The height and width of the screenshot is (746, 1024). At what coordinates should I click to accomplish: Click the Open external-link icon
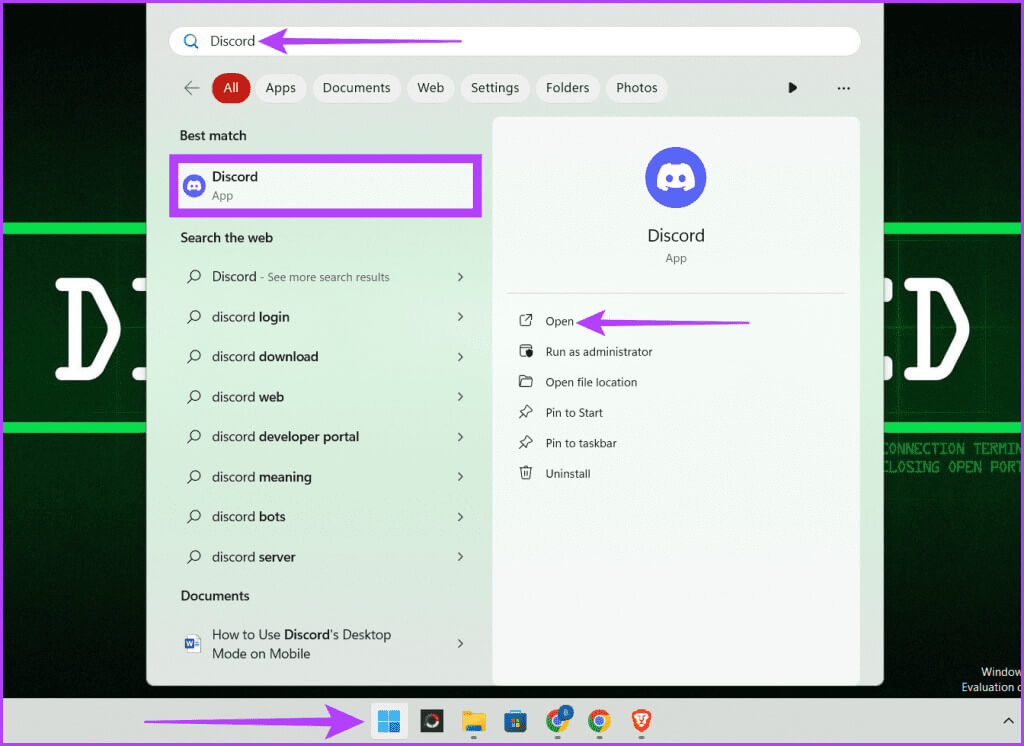pos(526,320)
